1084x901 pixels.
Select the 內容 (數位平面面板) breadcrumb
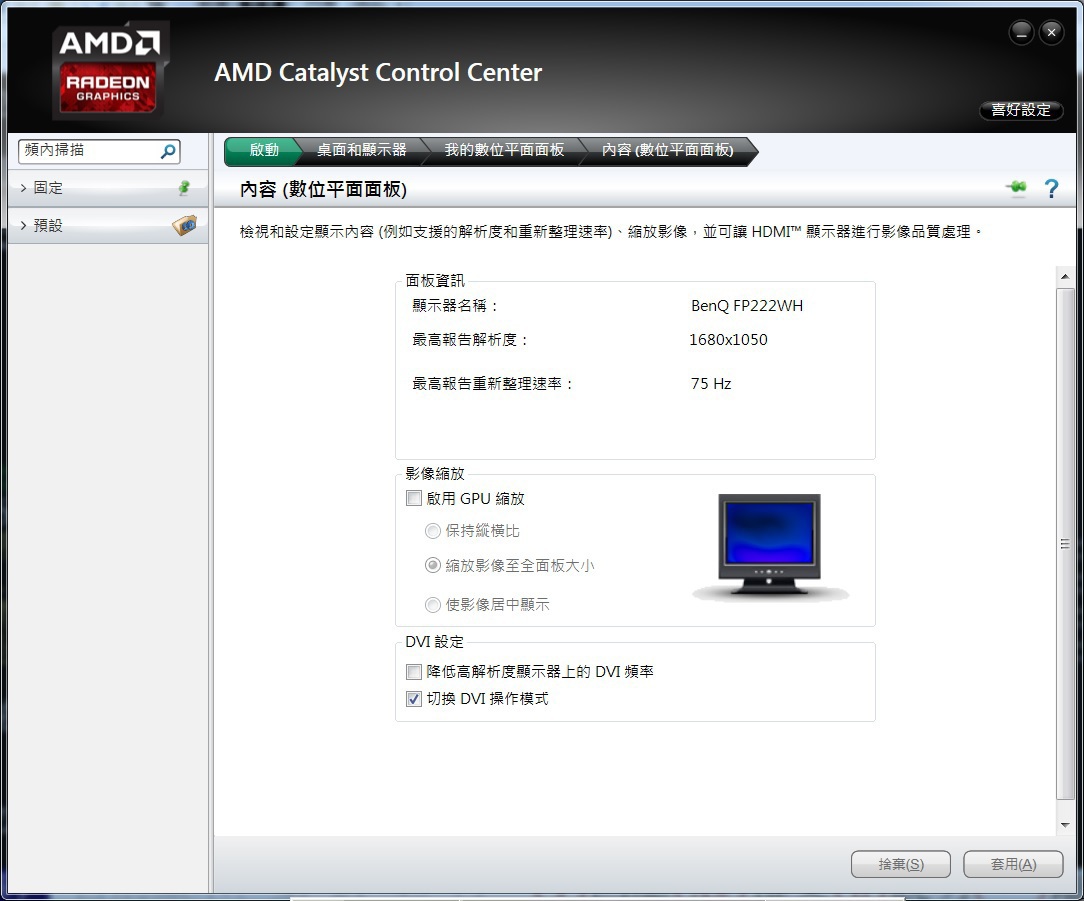[667, 150]
